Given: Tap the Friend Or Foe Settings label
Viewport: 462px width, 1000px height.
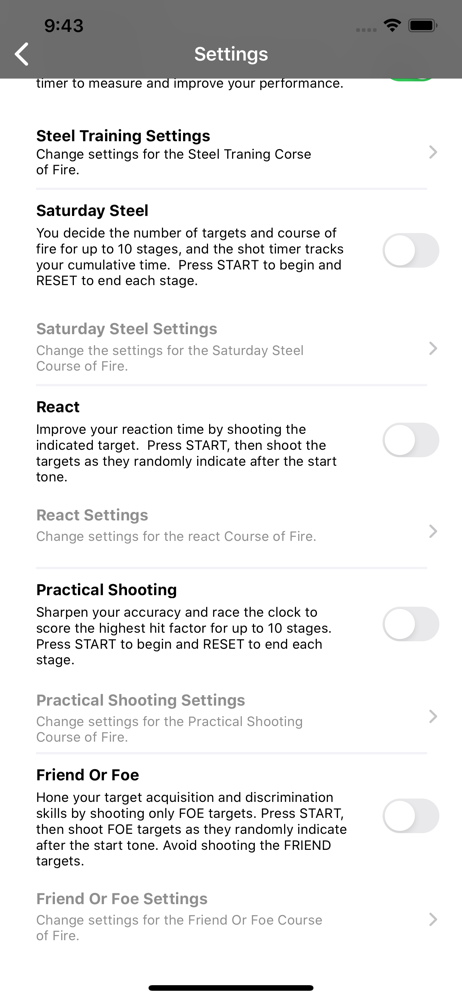Looking at the screenshot, I should click(122, 899).
